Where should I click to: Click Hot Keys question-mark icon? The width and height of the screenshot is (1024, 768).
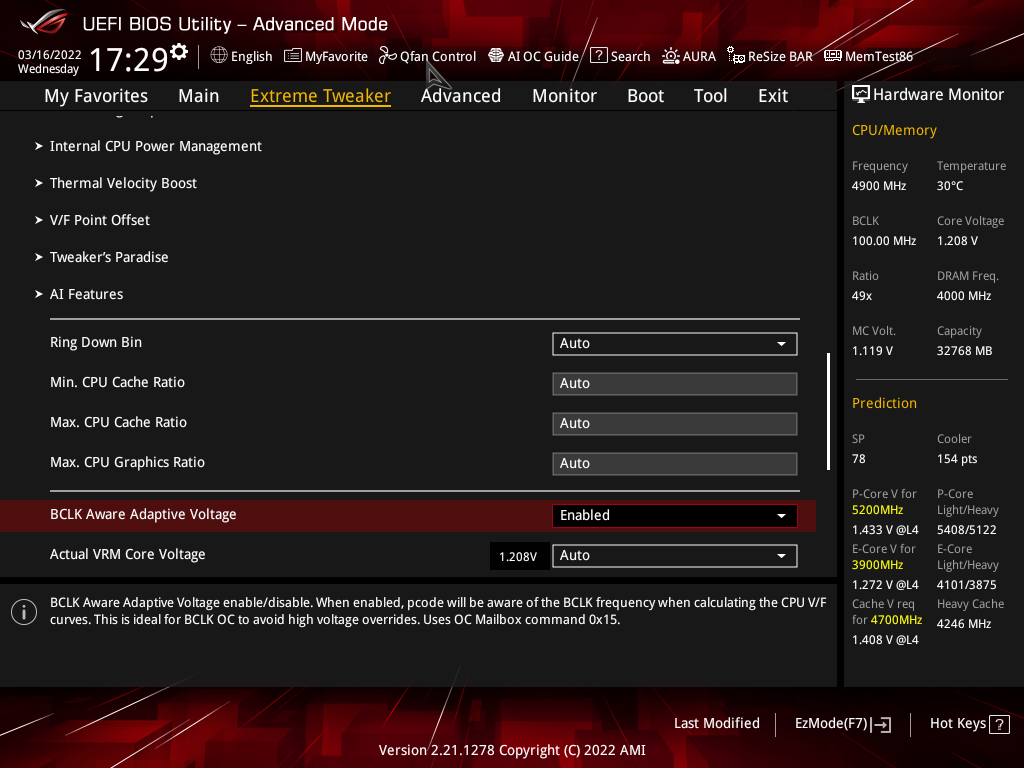coord(999,724)
